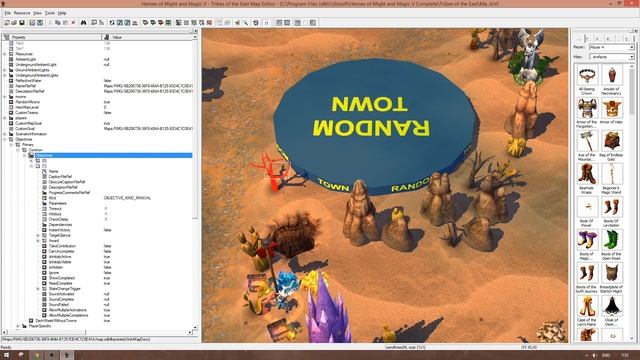The width and height of the screenshot is (640, 360).
Task: Click the volume icon in system tray
Action: [594, 356]
